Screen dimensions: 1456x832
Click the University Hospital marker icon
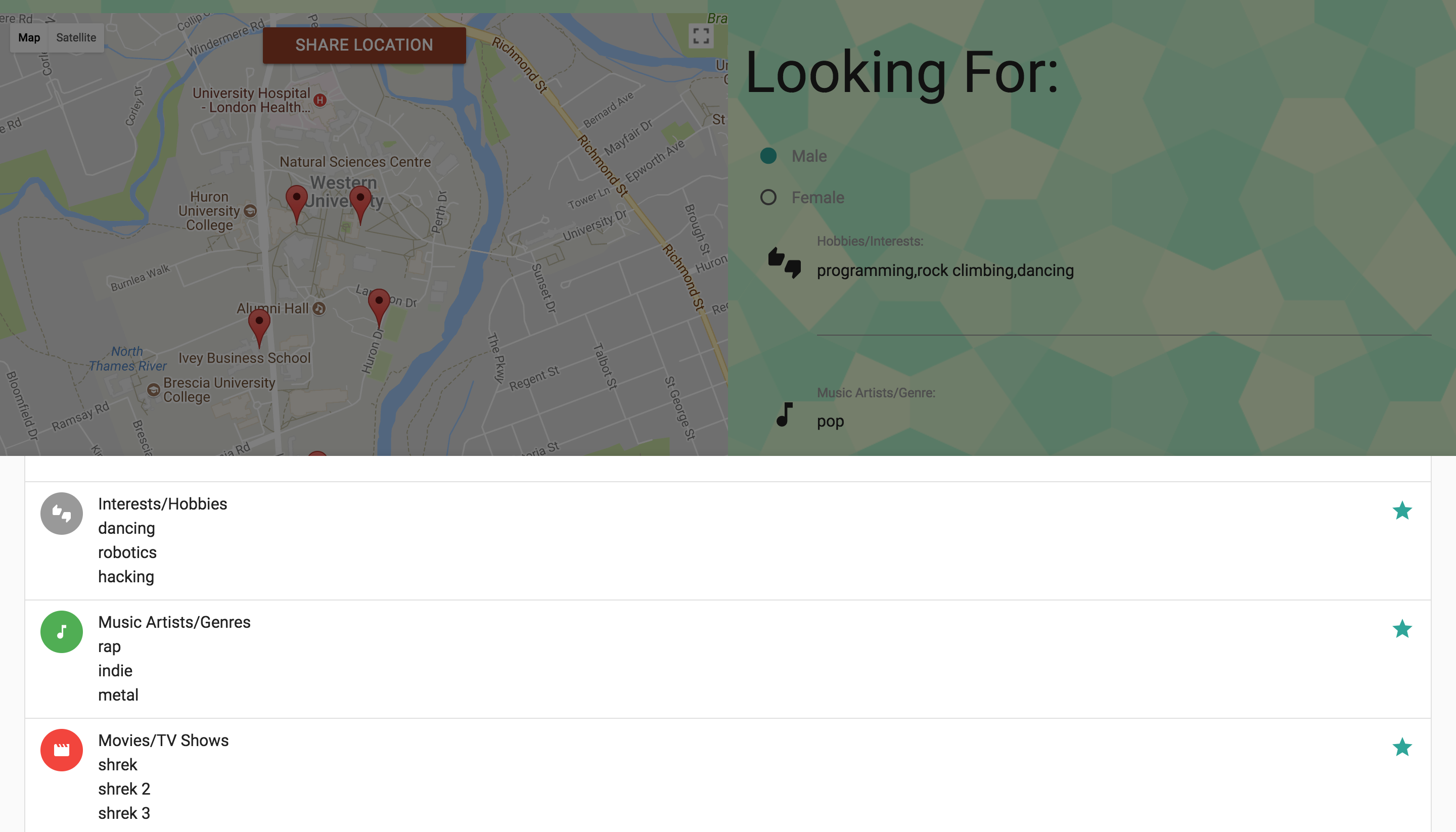320,100
